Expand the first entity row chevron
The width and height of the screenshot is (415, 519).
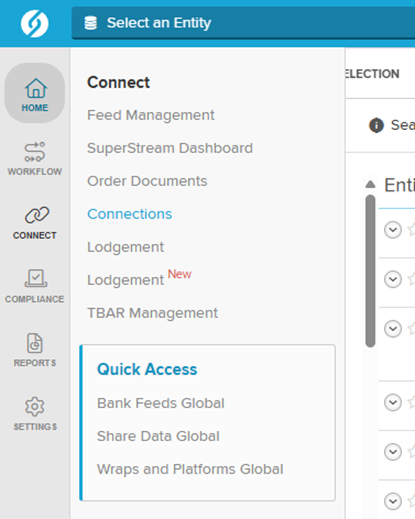[x=393, y=230]
